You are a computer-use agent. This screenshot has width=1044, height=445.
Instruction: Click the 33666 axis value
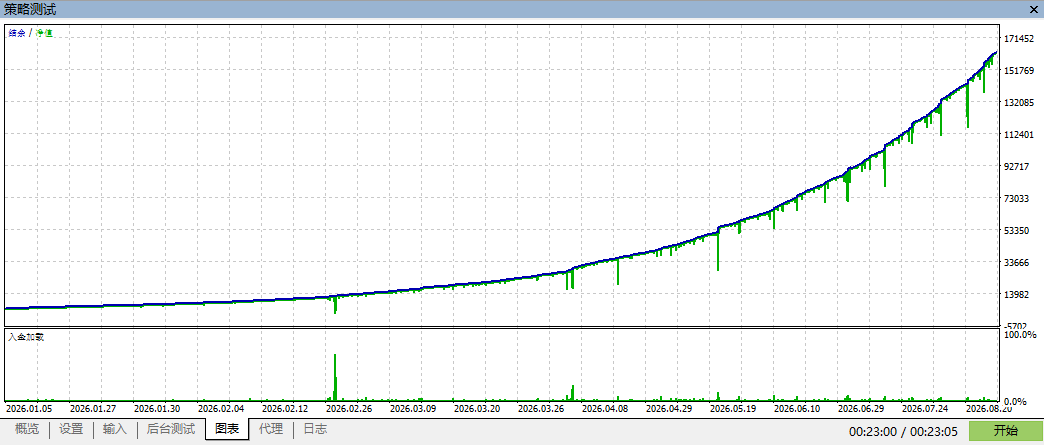pyautogui.click(x=1017, y=262)
